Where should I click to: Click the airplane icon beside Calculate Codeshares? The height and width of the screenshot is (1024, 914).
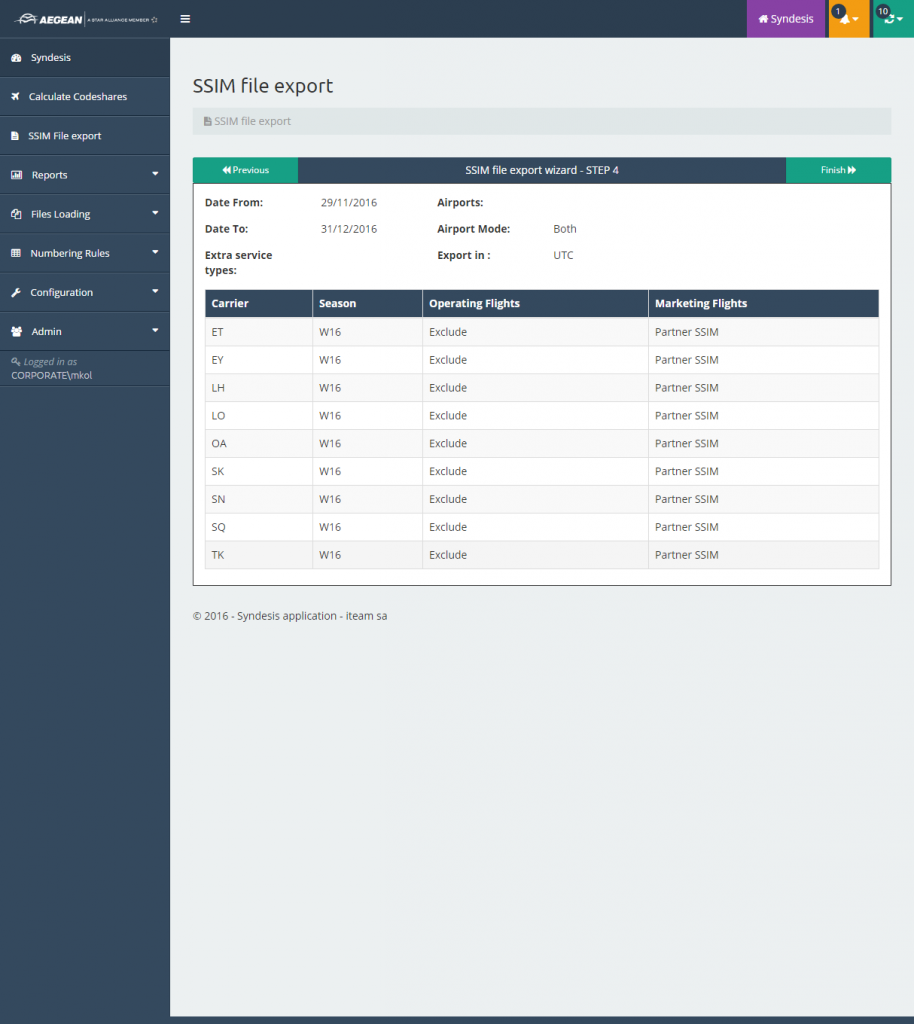tap(14, 96)
